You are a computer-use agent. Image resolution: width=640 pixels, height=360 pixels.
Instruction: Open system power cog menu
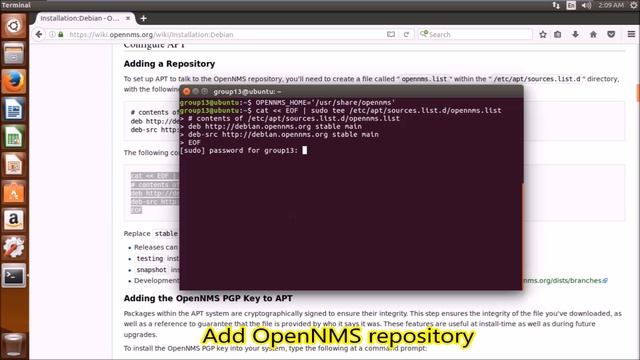(x=633, y=5)
